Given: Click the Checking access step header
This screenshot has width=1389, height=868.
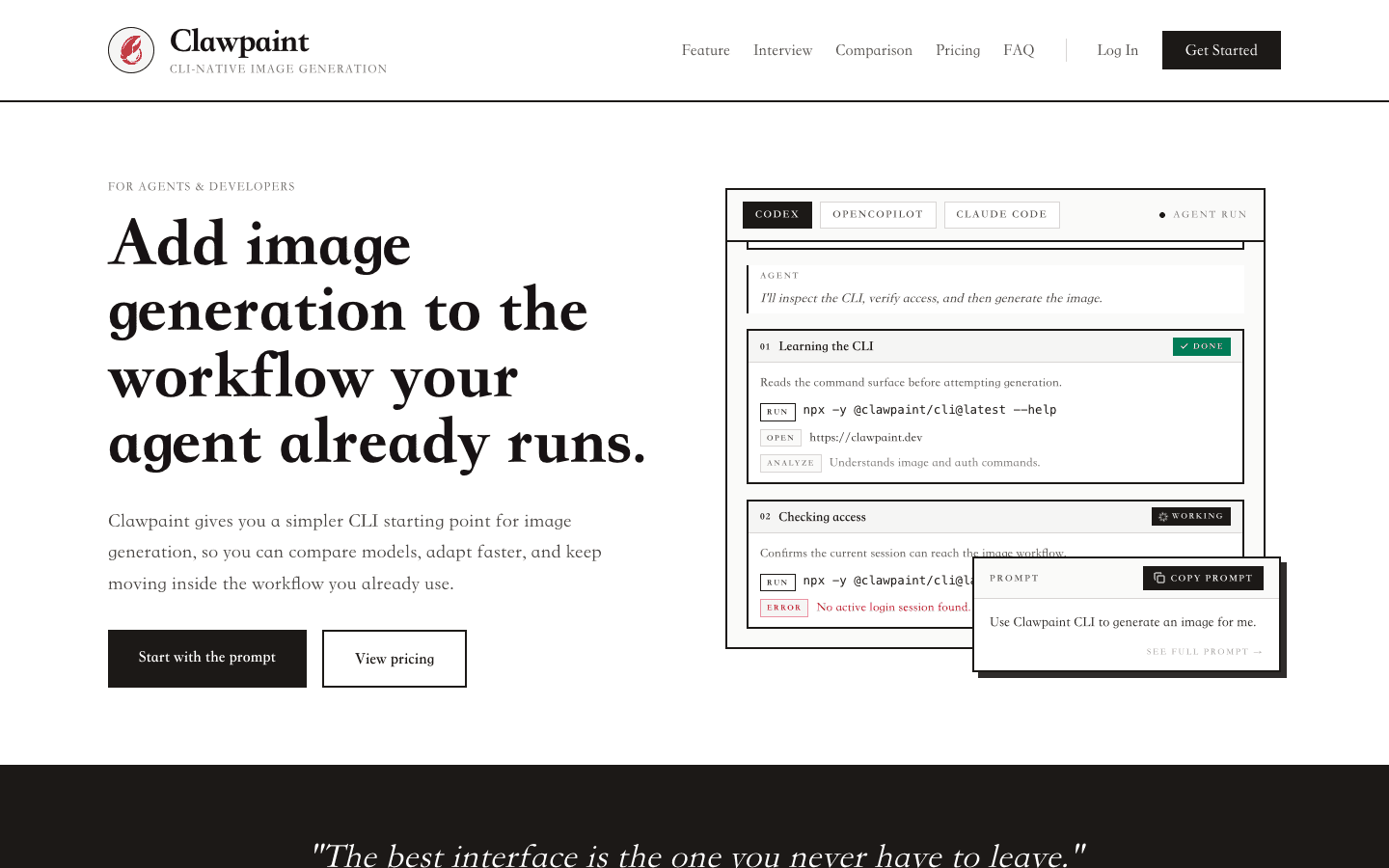Looking at the screenshot, I should (995, 517).
